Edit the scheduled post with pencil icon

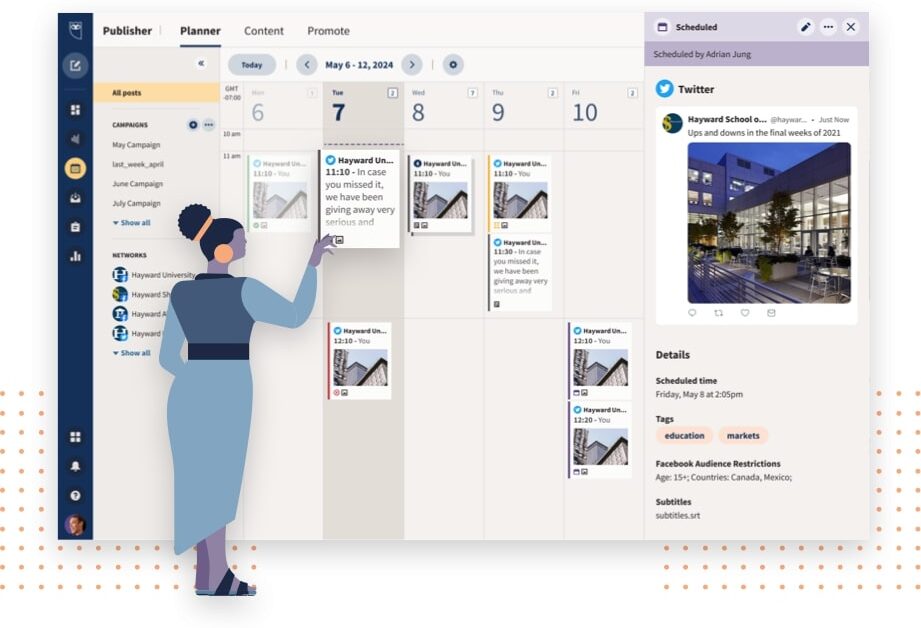(x=806, y=27)
